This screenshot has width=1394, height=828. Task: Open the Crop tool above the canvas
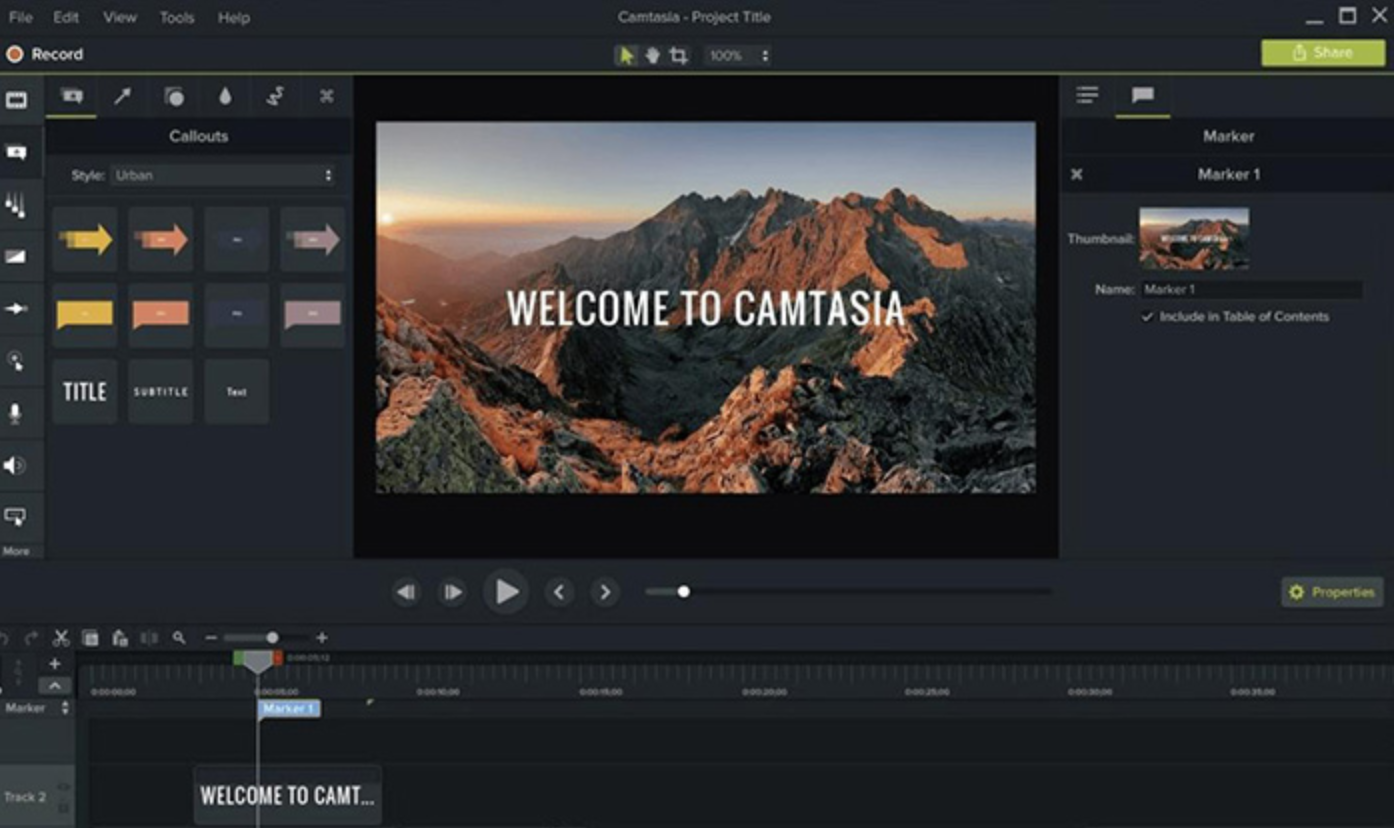(x=678, y=55)
